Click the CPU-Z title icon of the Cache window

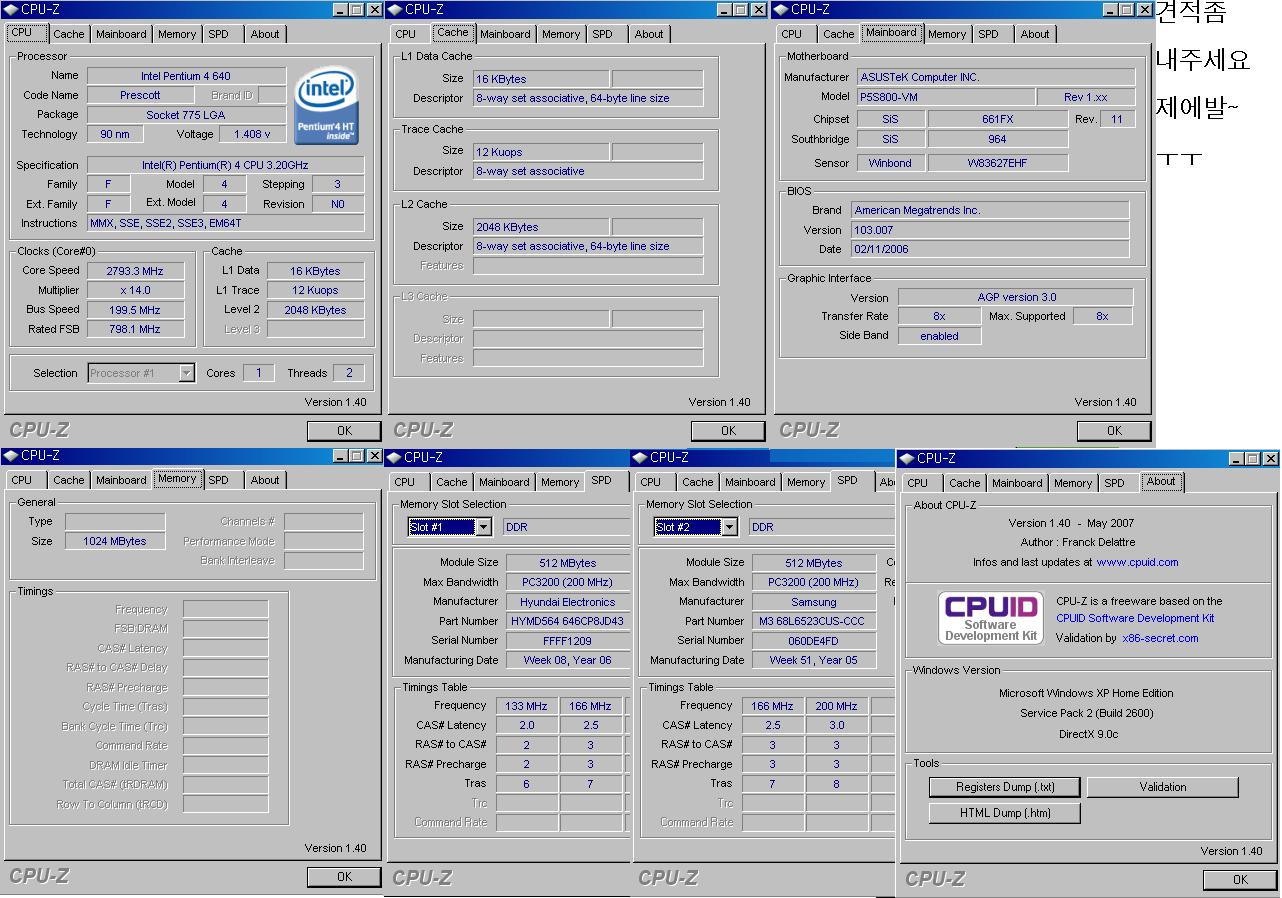point(396,9)
